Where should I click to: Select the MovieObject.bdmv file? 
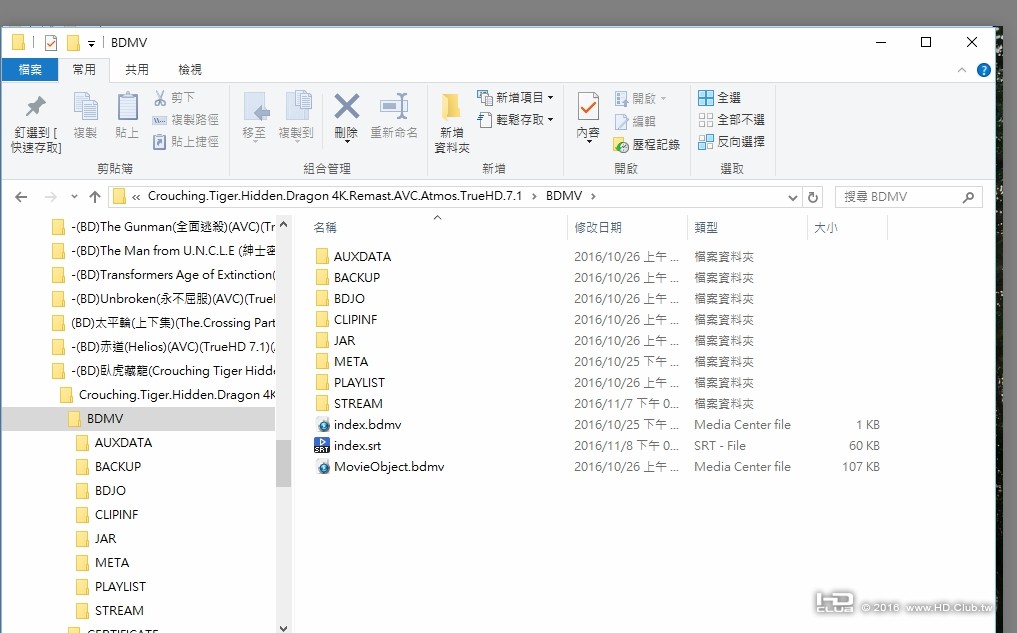[389, 467]
